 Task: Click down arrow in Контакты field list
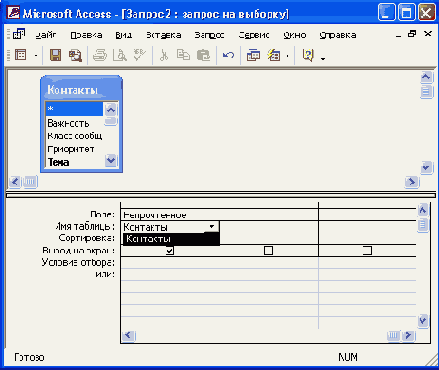pyautogui.click(x=111, y=161)
